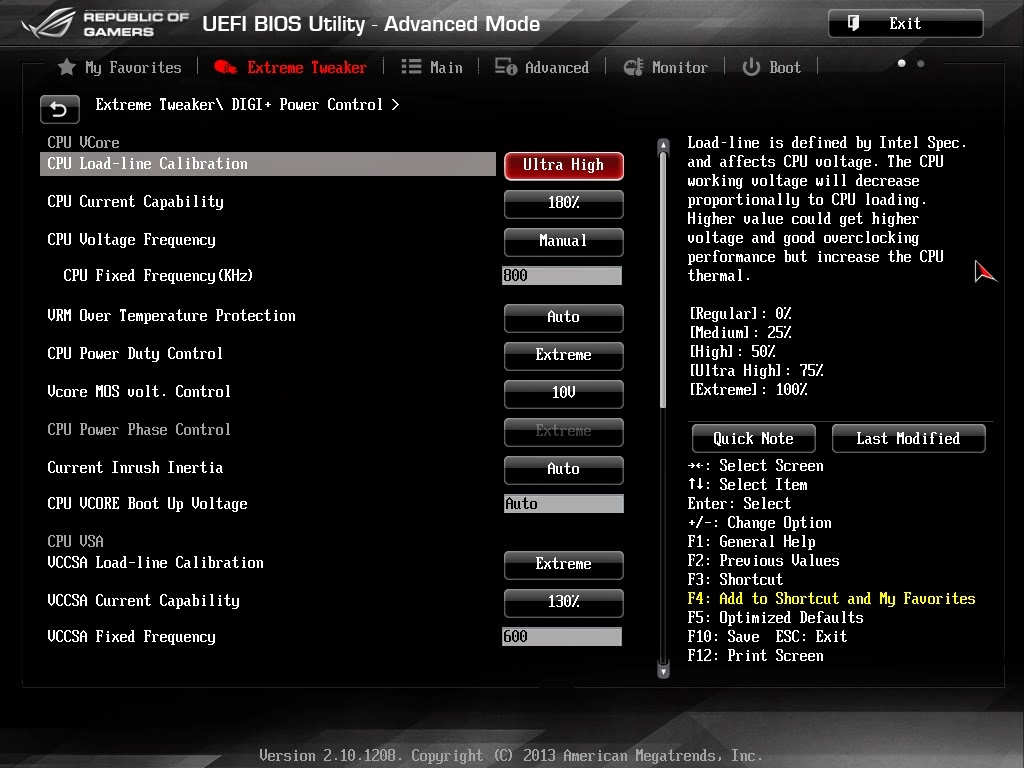The height and width of the screenshot is (768, 1024).
Task: Click the Main list icon
Action: point(411,67)
